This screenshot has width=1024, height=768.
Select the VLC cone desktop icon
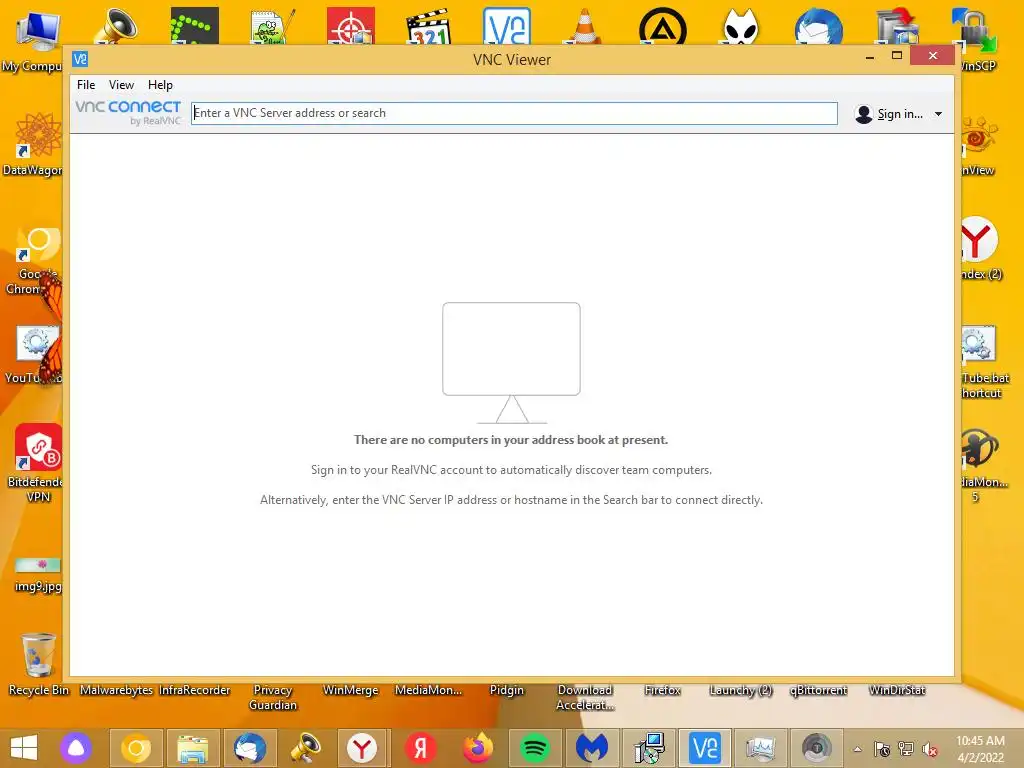(x=584, y=26)
